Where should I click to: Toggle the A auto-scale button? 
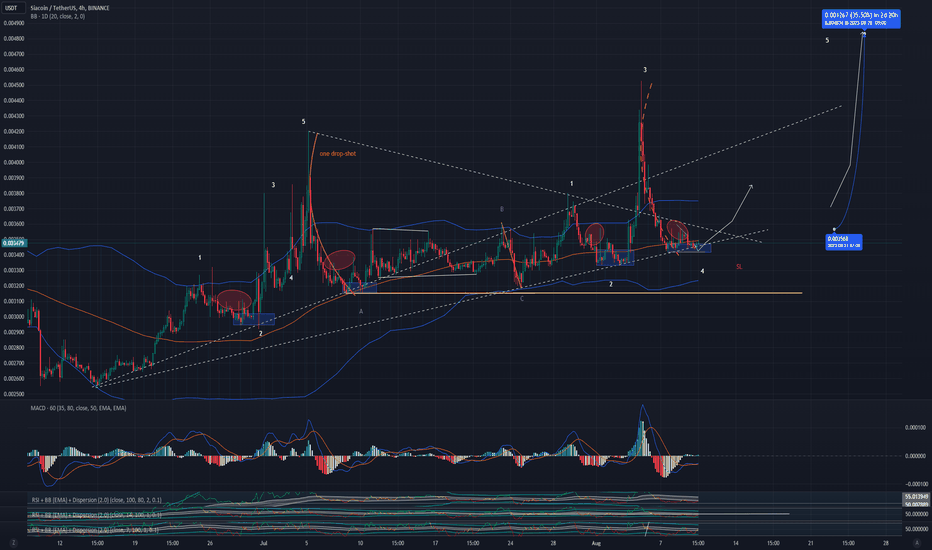click(917, 543)
